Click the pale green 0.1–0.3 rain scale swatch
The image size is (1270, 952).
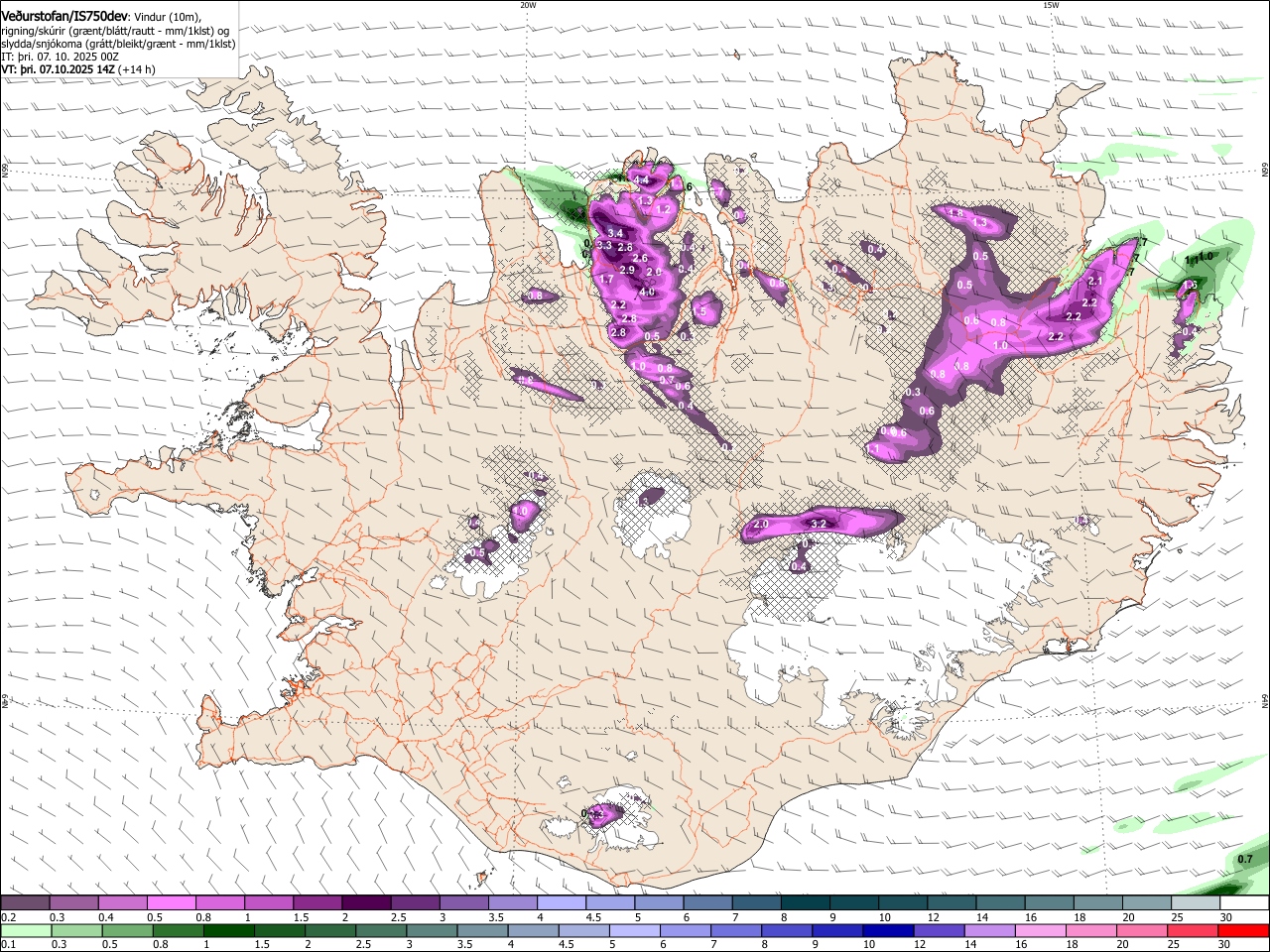click(25, 931)
